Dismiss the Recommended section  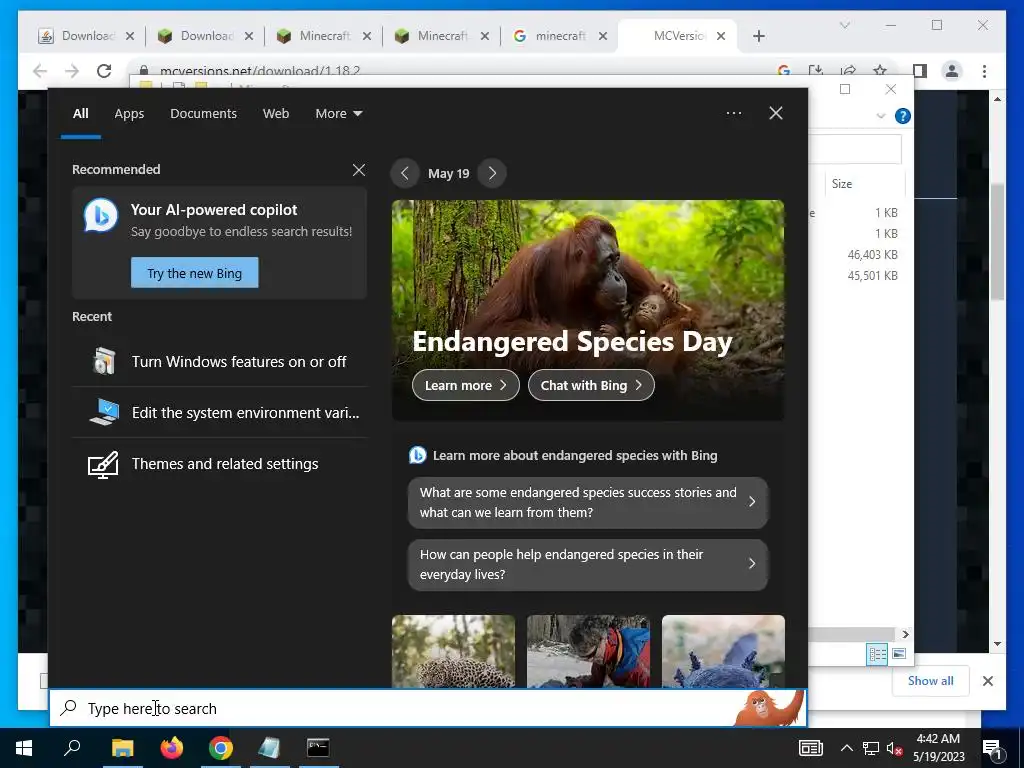coord(359,170)
